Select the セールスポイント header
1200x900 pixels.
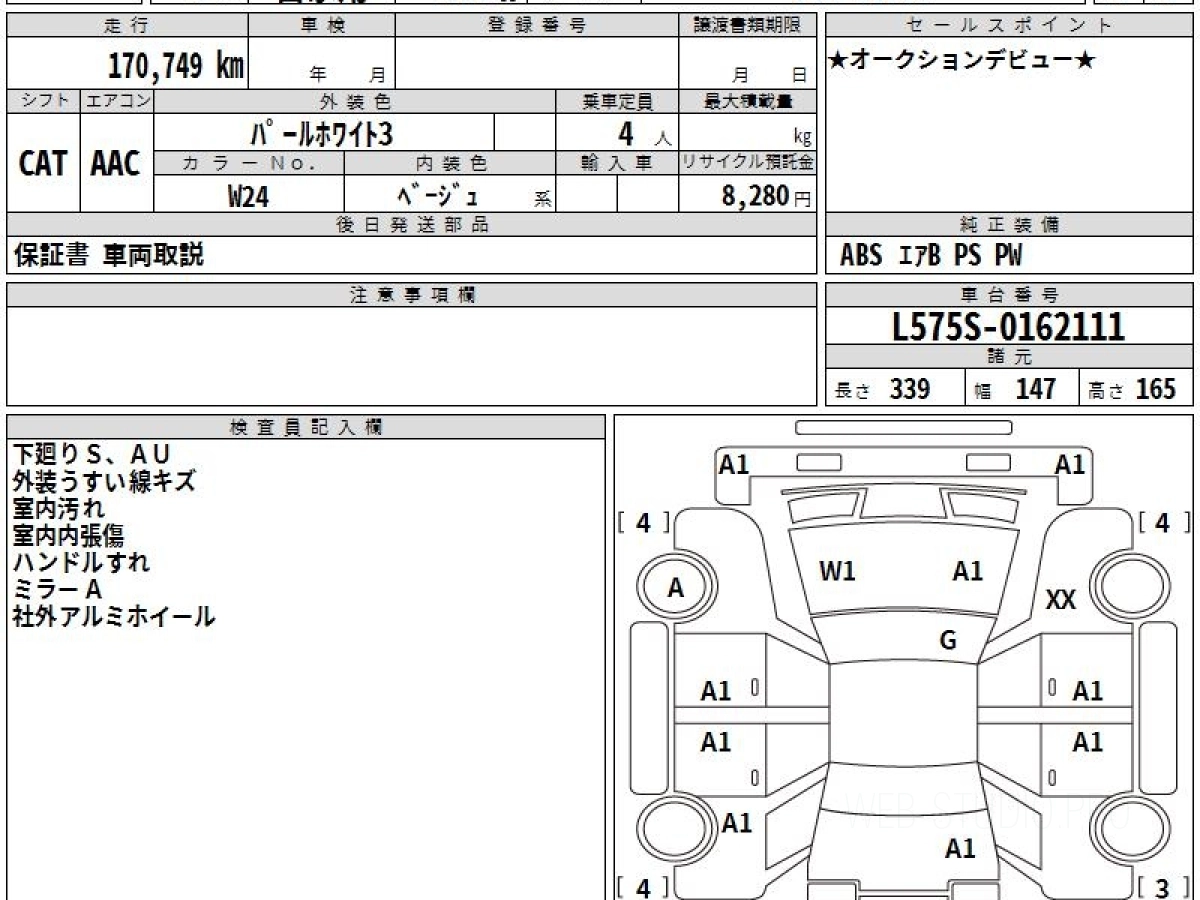pos(1010,26)
